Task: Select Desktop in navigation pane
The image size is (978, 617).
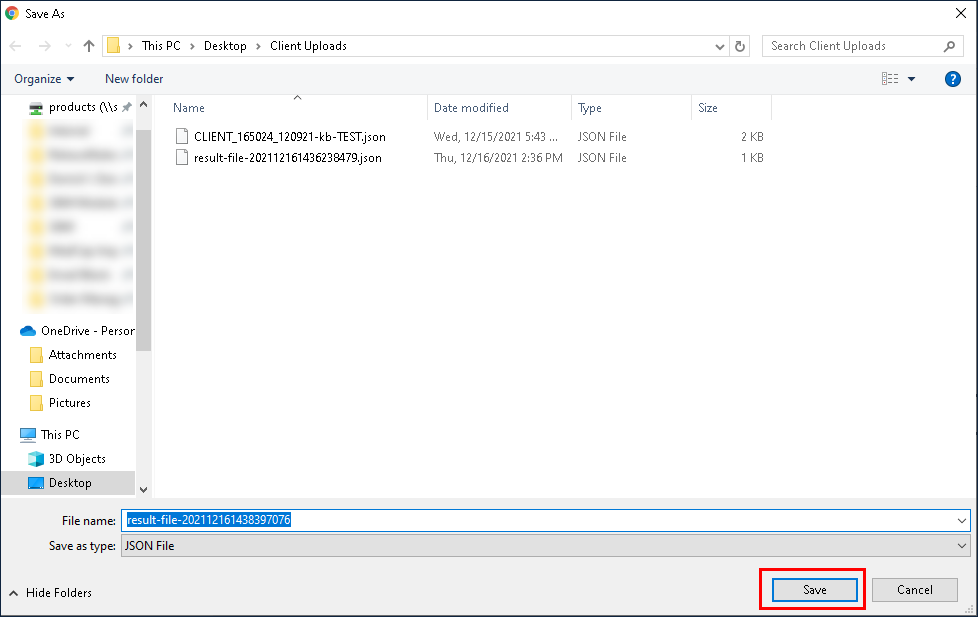Action: tap(70, 483)
